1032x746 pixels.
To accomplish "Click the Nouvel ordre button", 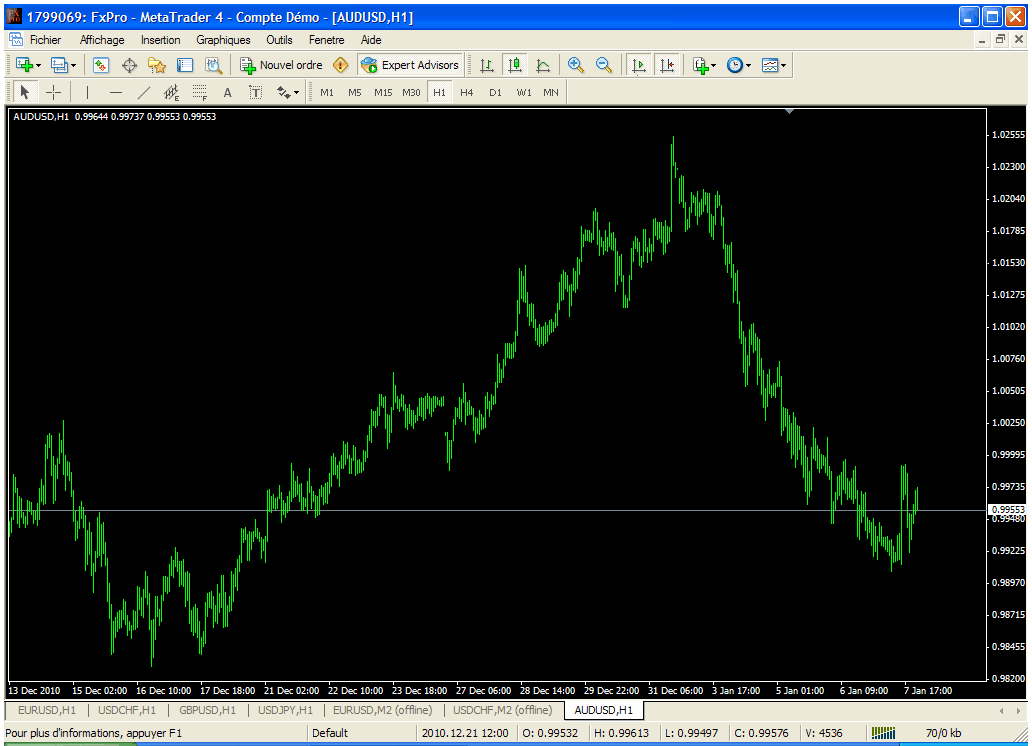I will [x=281, y=65].
